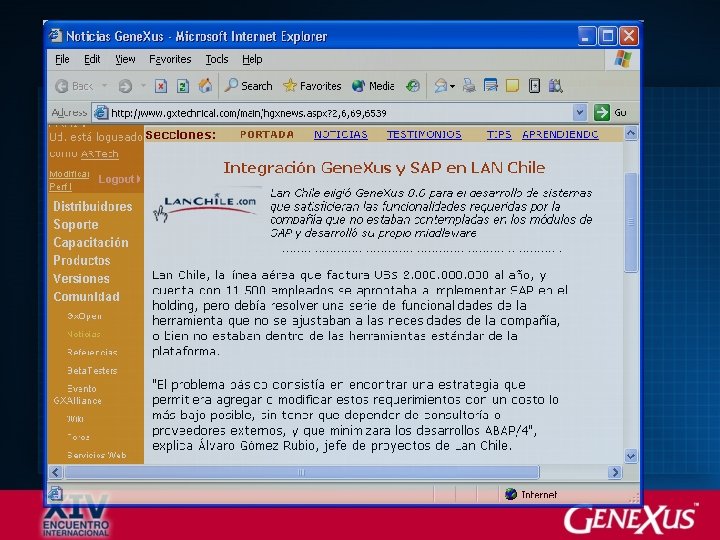Click the horizontal scrollbar left arrow
Image resolution: width=720 pixels, height=540 pixels.
(x=56, y=472)
